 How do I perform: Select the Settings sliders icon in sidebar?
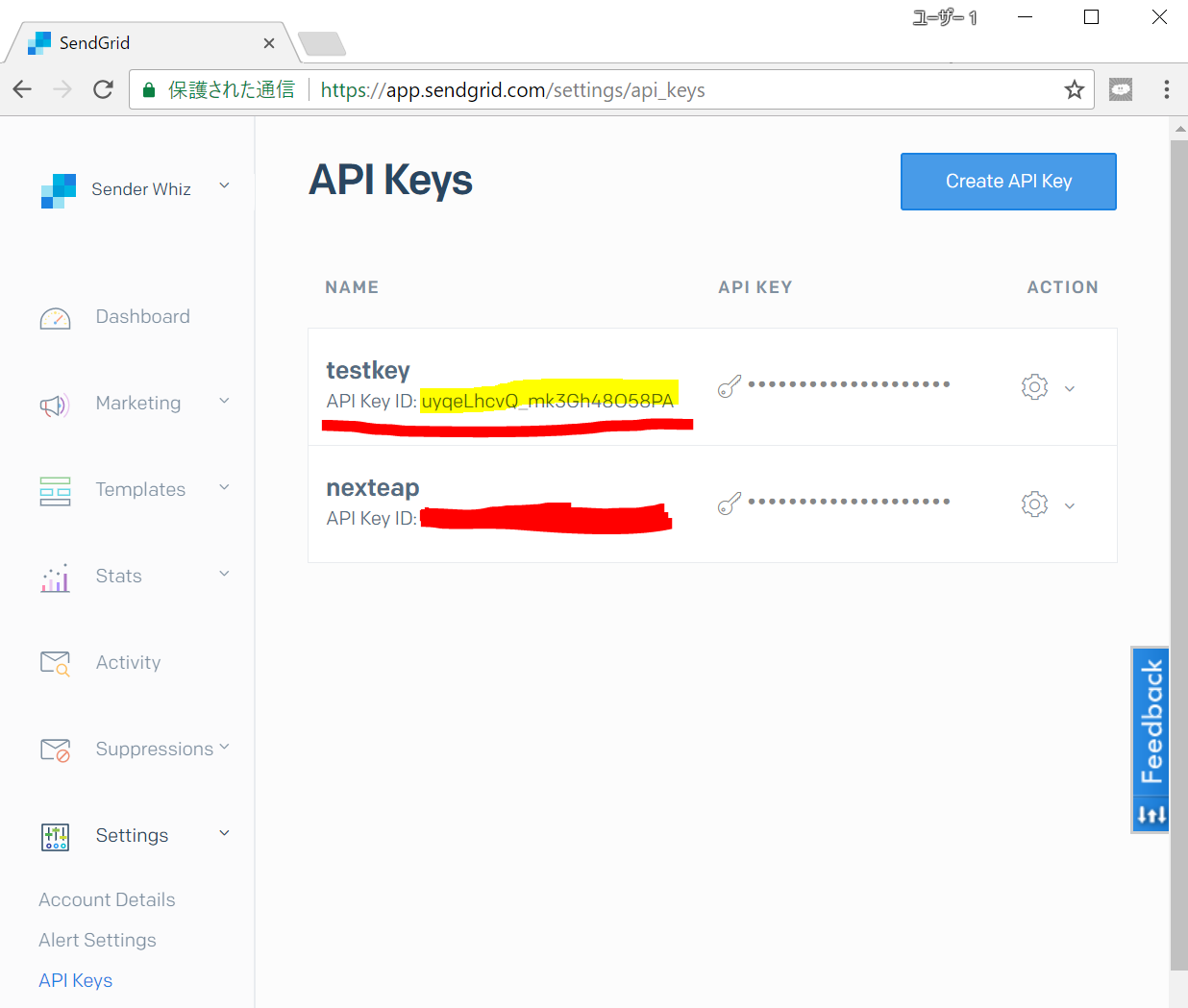tap(55, 836)
